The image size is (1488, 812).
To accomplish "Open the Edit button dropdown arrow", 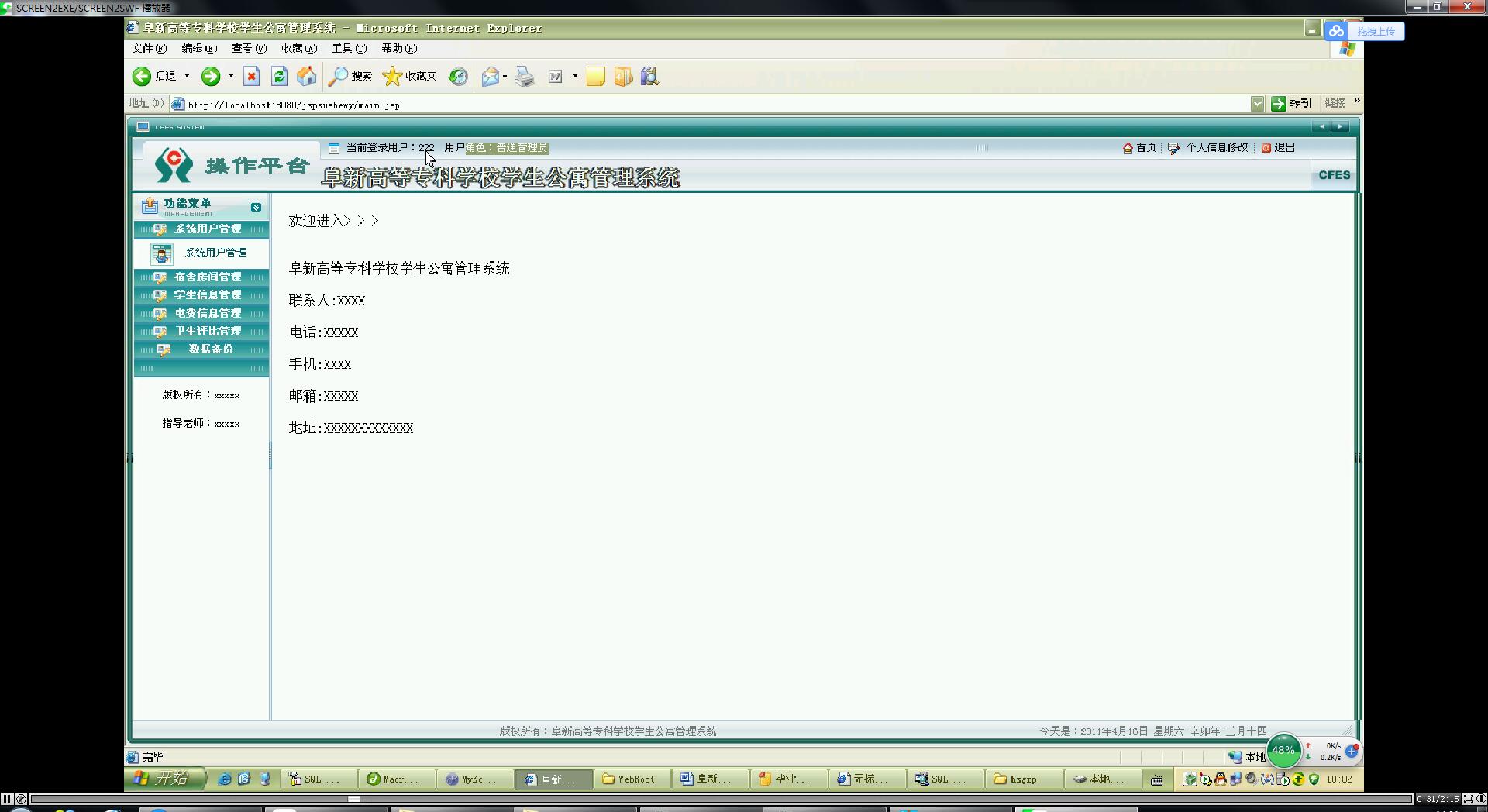I will point(575,76).
